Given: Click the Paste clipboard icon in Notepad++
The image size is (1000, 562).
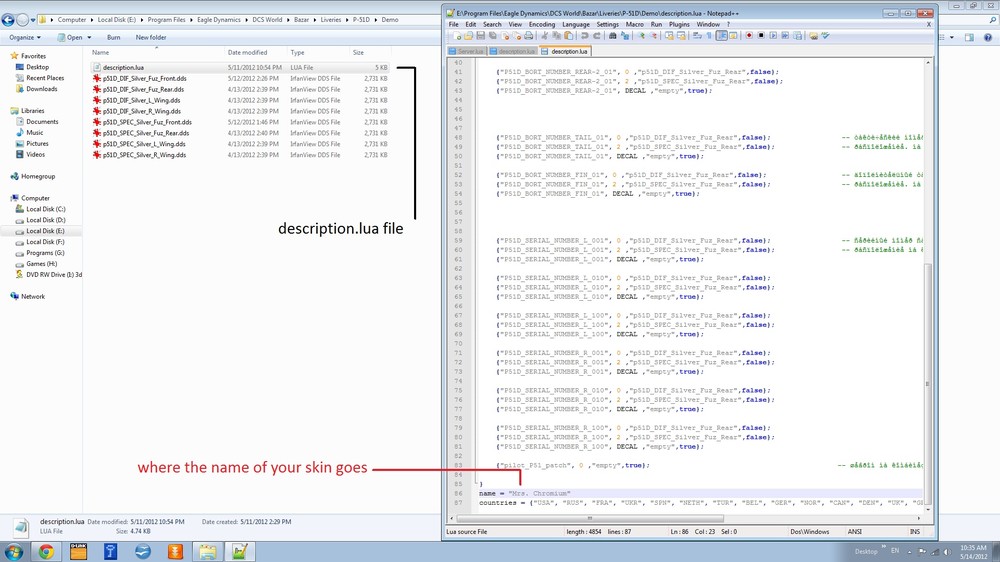Looking at the screenshot, I should tap(568, 36).
